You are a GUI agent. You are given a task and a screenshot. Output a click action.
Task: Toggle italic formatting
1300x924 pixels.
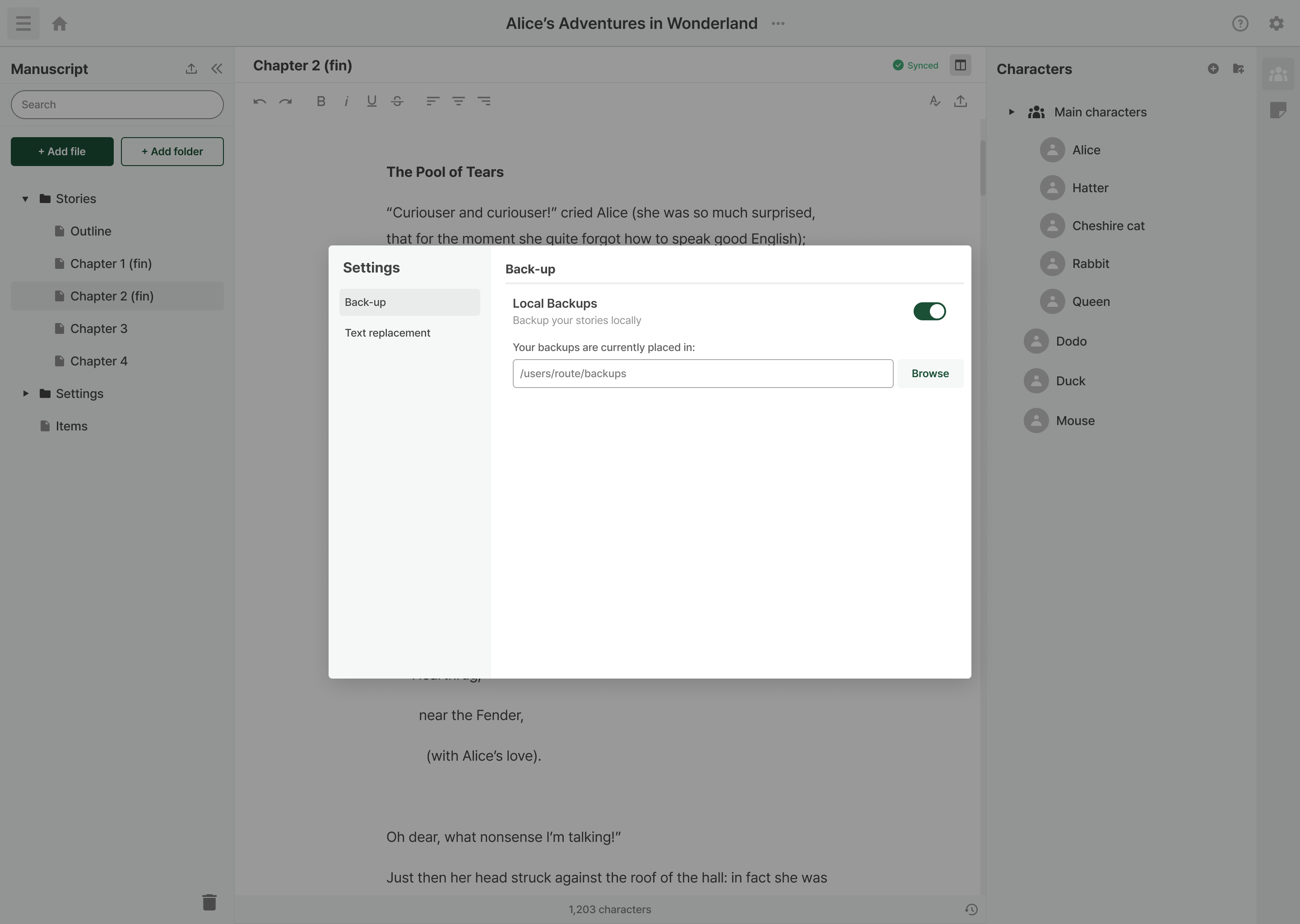click(x=346, y=101)
